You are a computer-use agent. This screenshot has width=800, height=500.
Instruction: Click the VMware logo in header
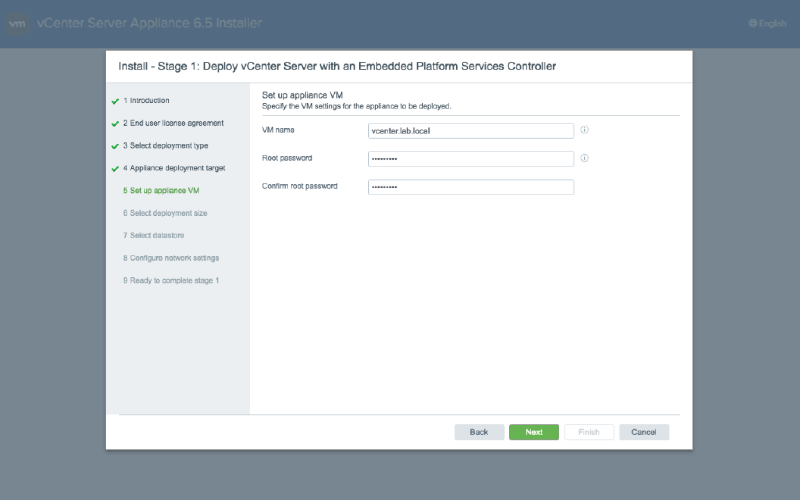pos(17,23)
